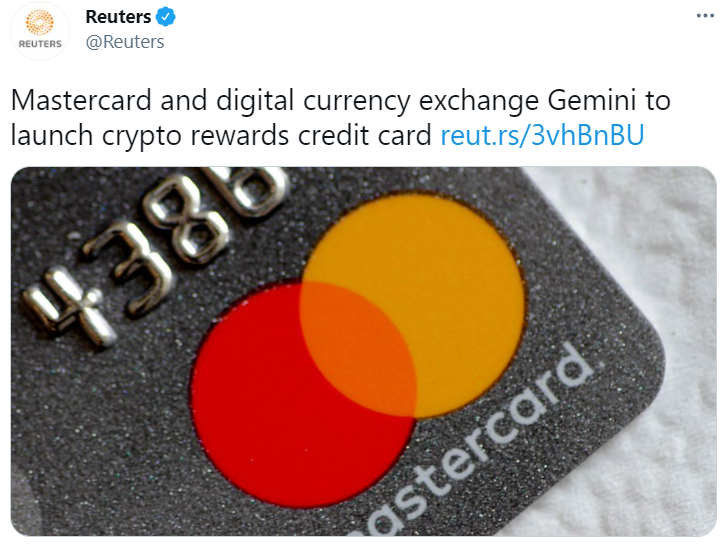Click the white mastercard wordmark on the card

(x=477, y=442)
